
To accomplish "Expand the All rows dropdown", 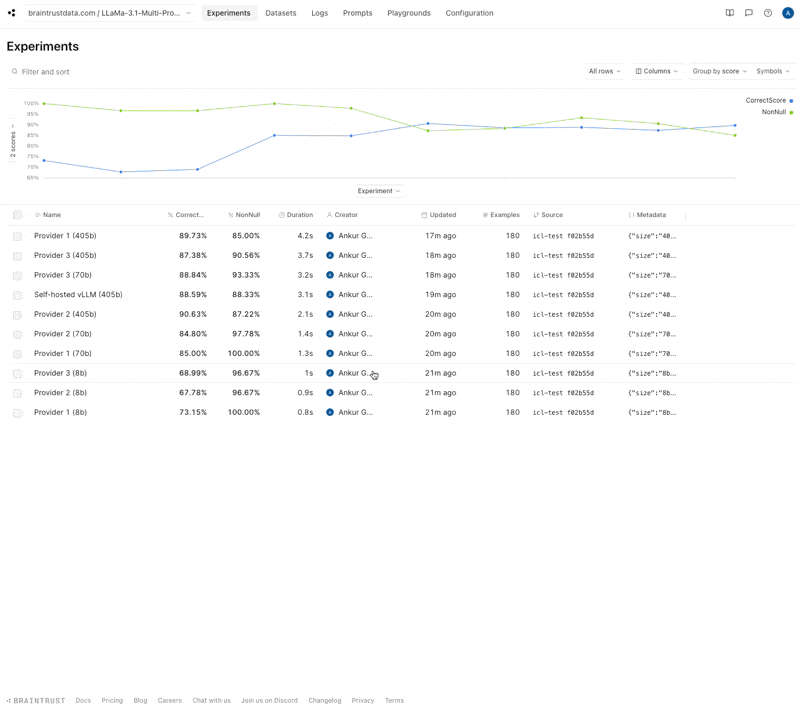I will [604, 72].
